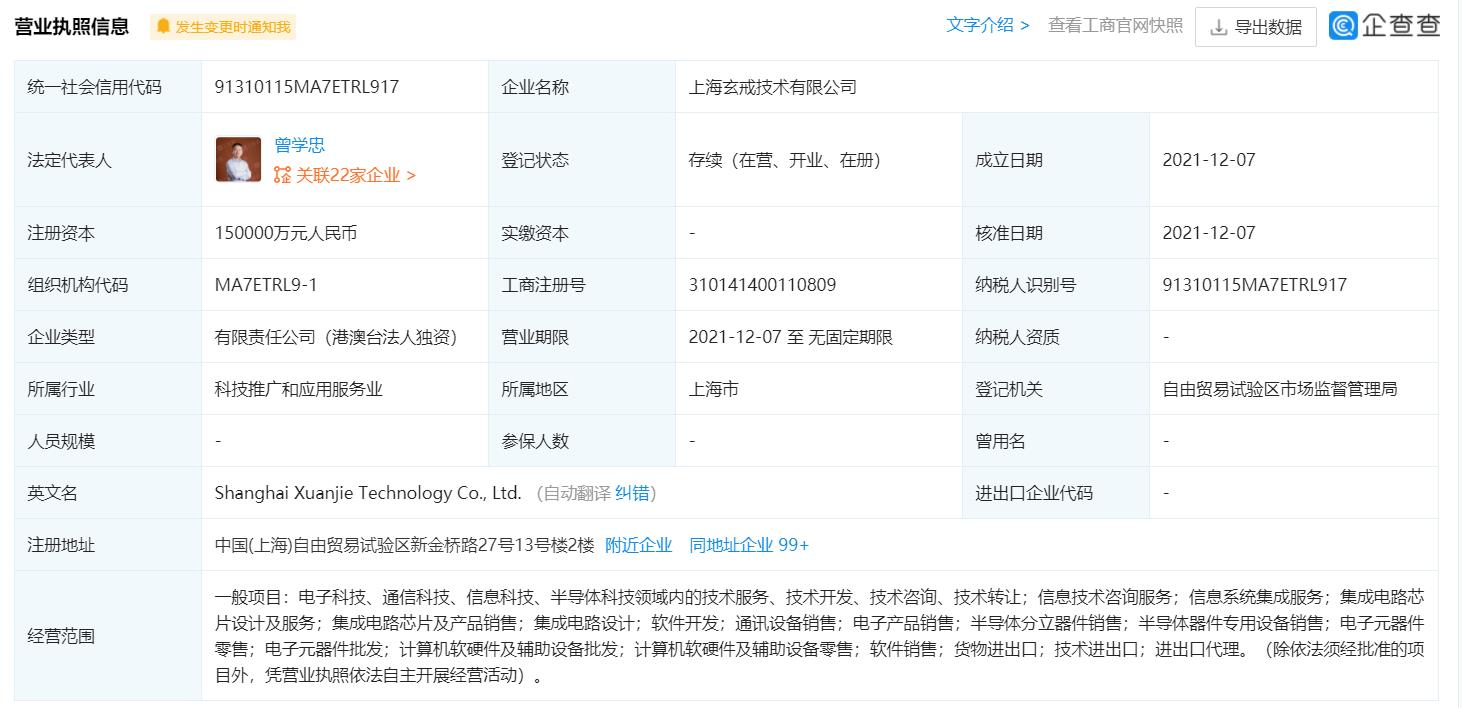Open 曾学忠 profile link
The image size is (1462, 708).
tap(300, 145)
